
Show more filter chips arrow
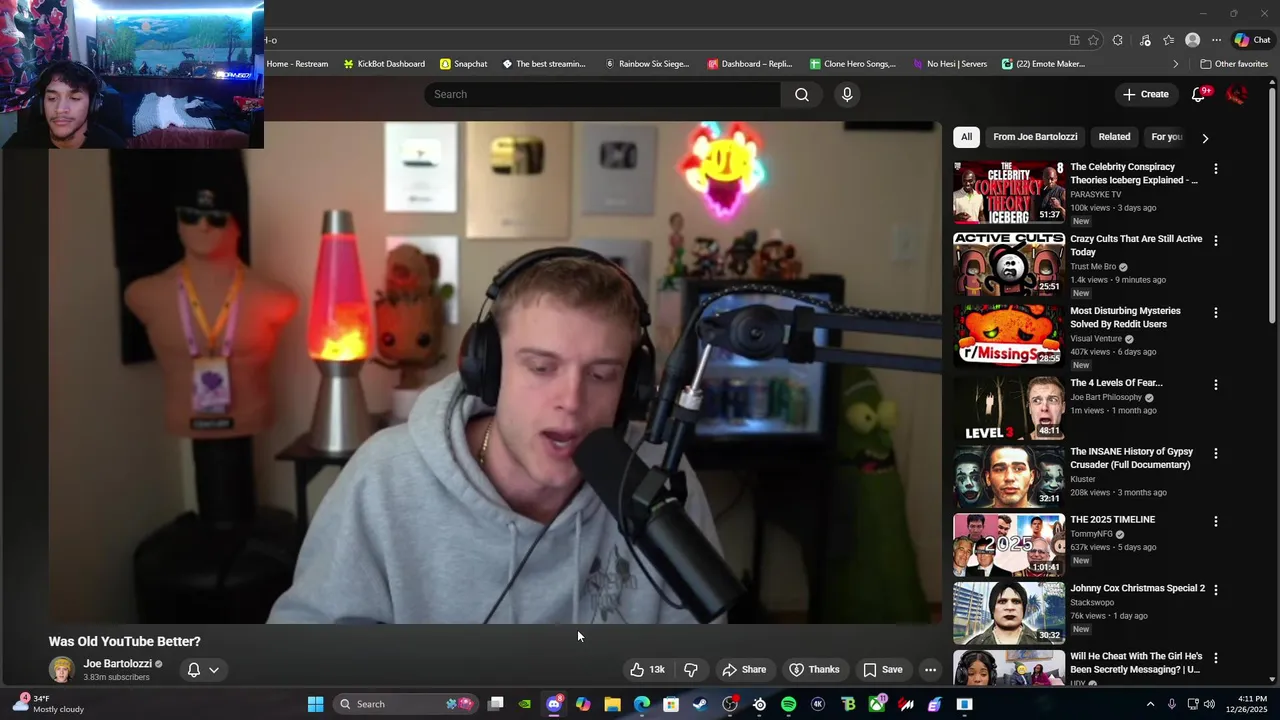pyautogui.click(x=1205, y=138)
